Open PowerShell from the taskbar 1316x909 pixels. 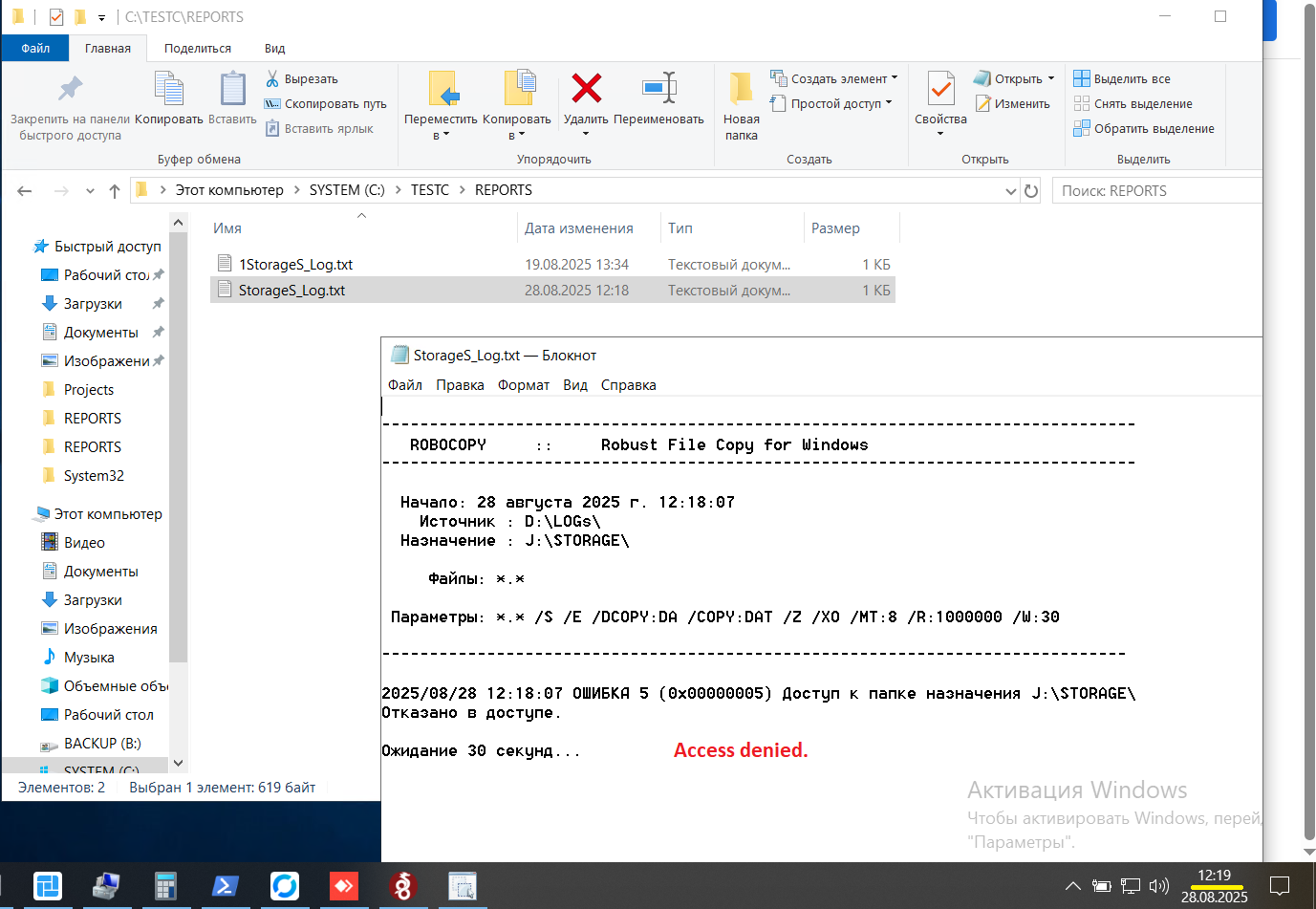[x=225, y=886]
